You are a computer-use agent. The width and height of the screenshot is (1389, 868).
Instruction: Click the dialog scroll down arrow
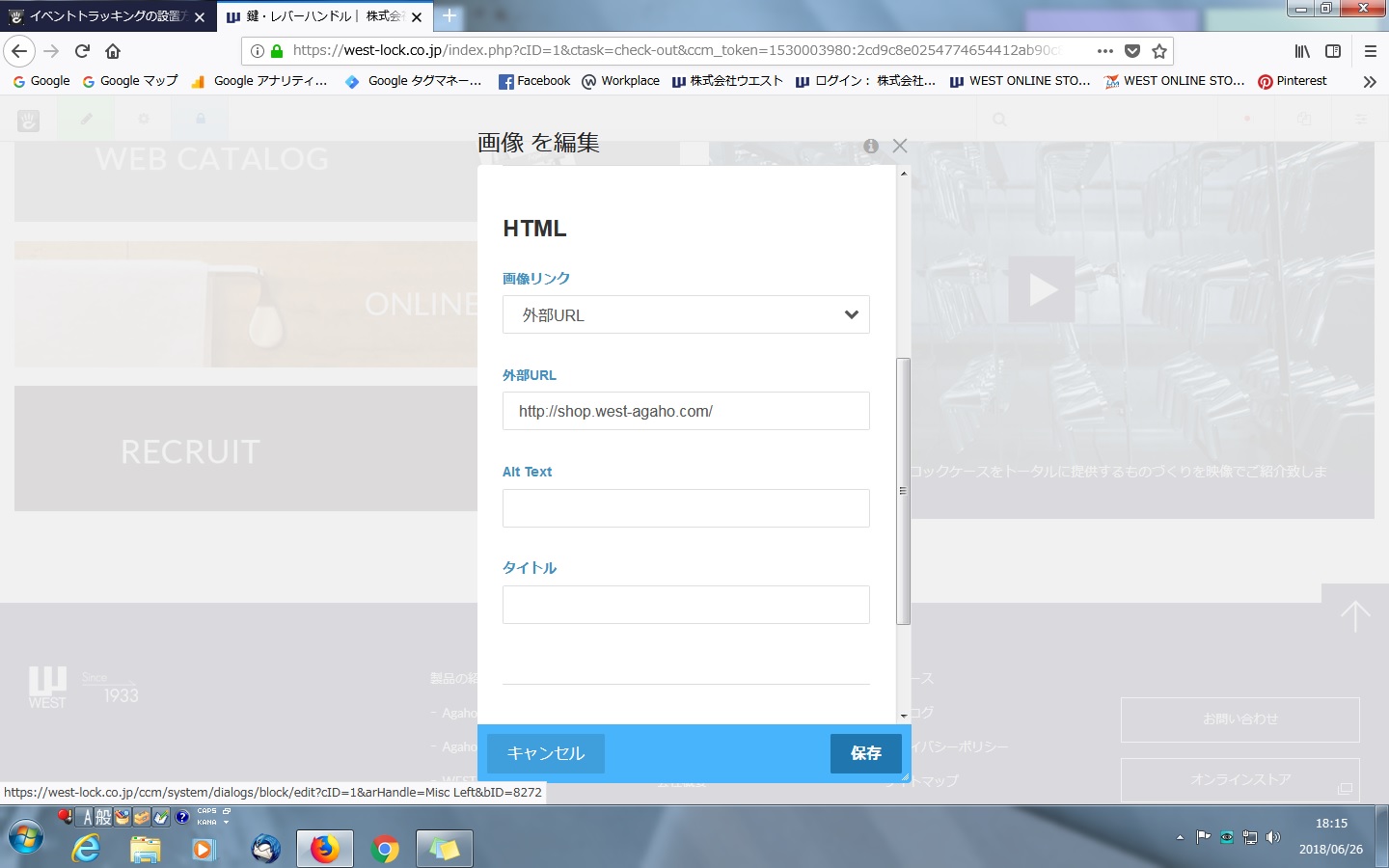(x=904, y=716)
